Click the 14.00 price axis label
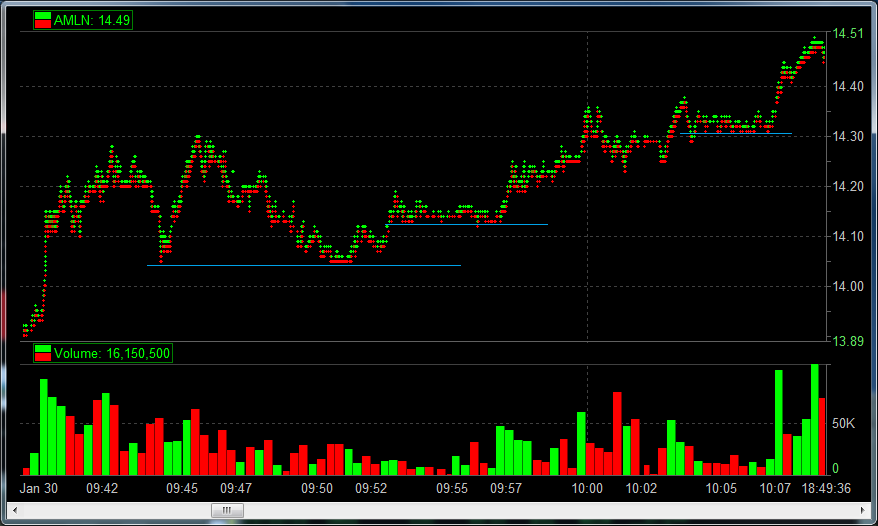The image size is (878, 526). 848,286
